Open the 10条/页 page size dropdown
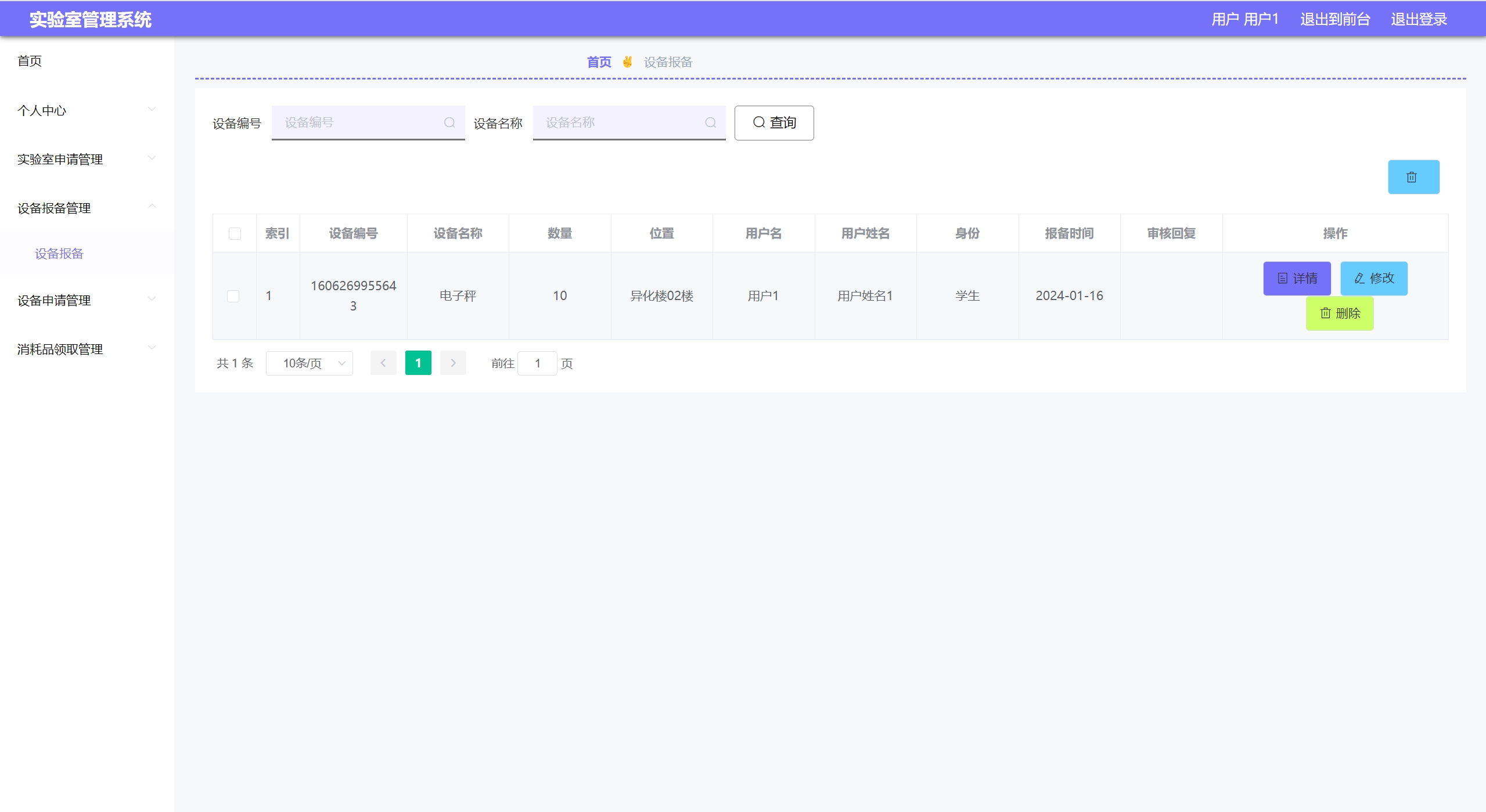 click(x=310, y=363)
